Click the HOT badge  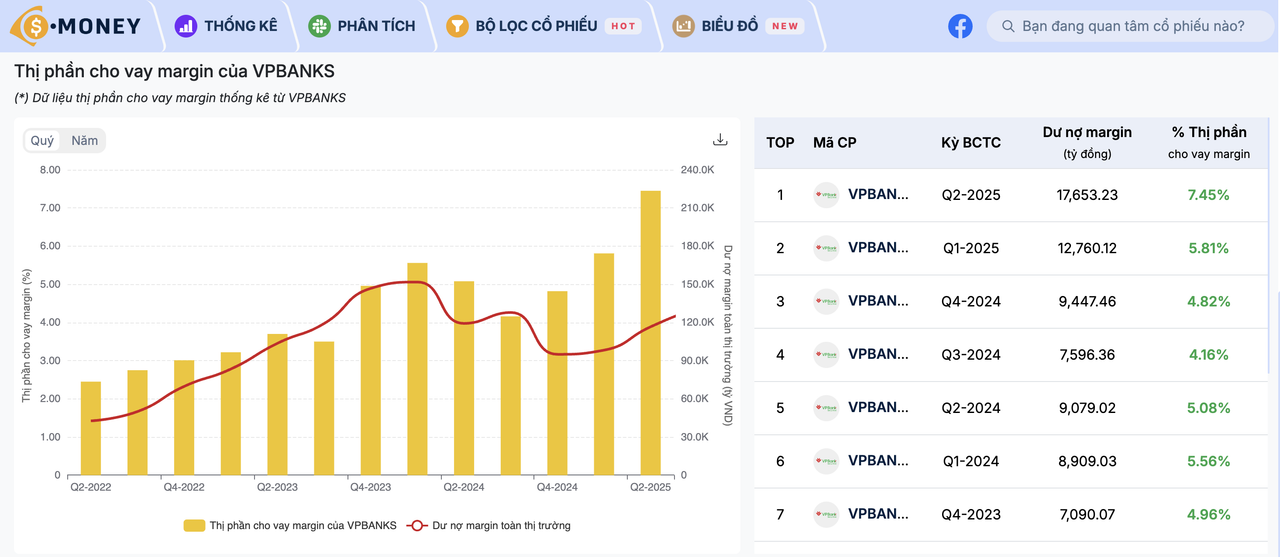[x=623, y=26]
